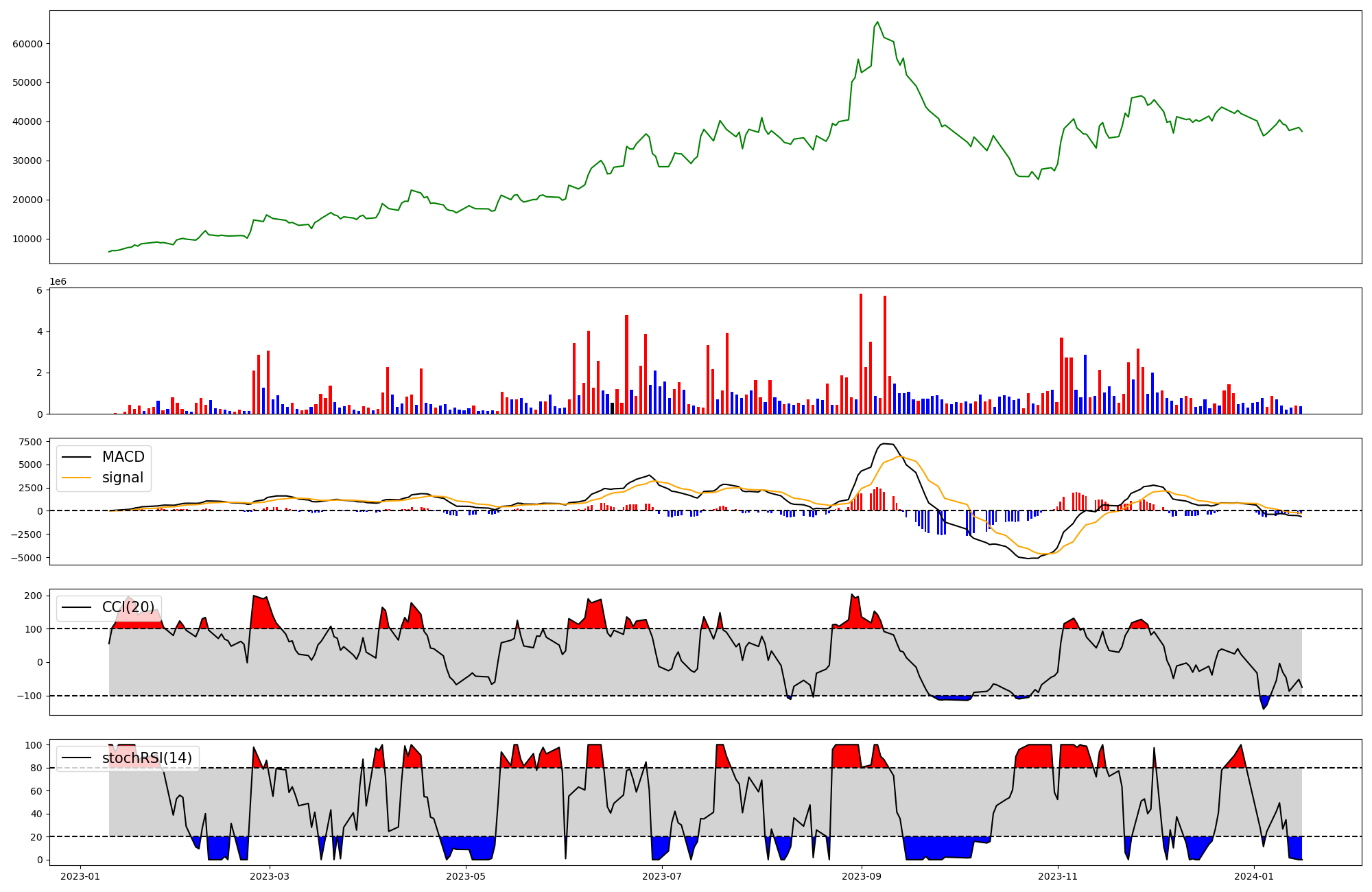Image resolution: width=1372 pixels, height=892 pixels.
Task: Click the 2023-11 date tick label
Action: (1058, 876)
